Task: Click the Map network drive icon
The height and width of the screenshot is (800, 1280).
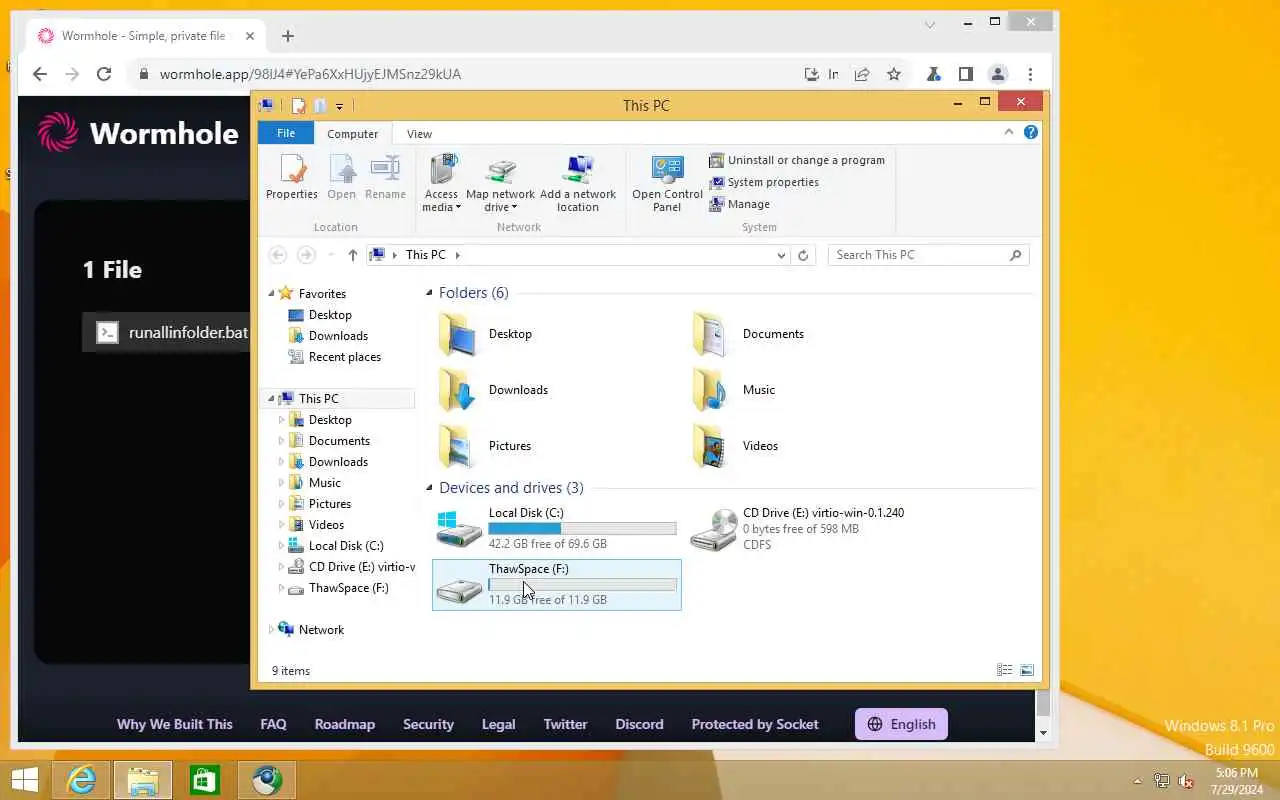Action: [x=500, y=183]
